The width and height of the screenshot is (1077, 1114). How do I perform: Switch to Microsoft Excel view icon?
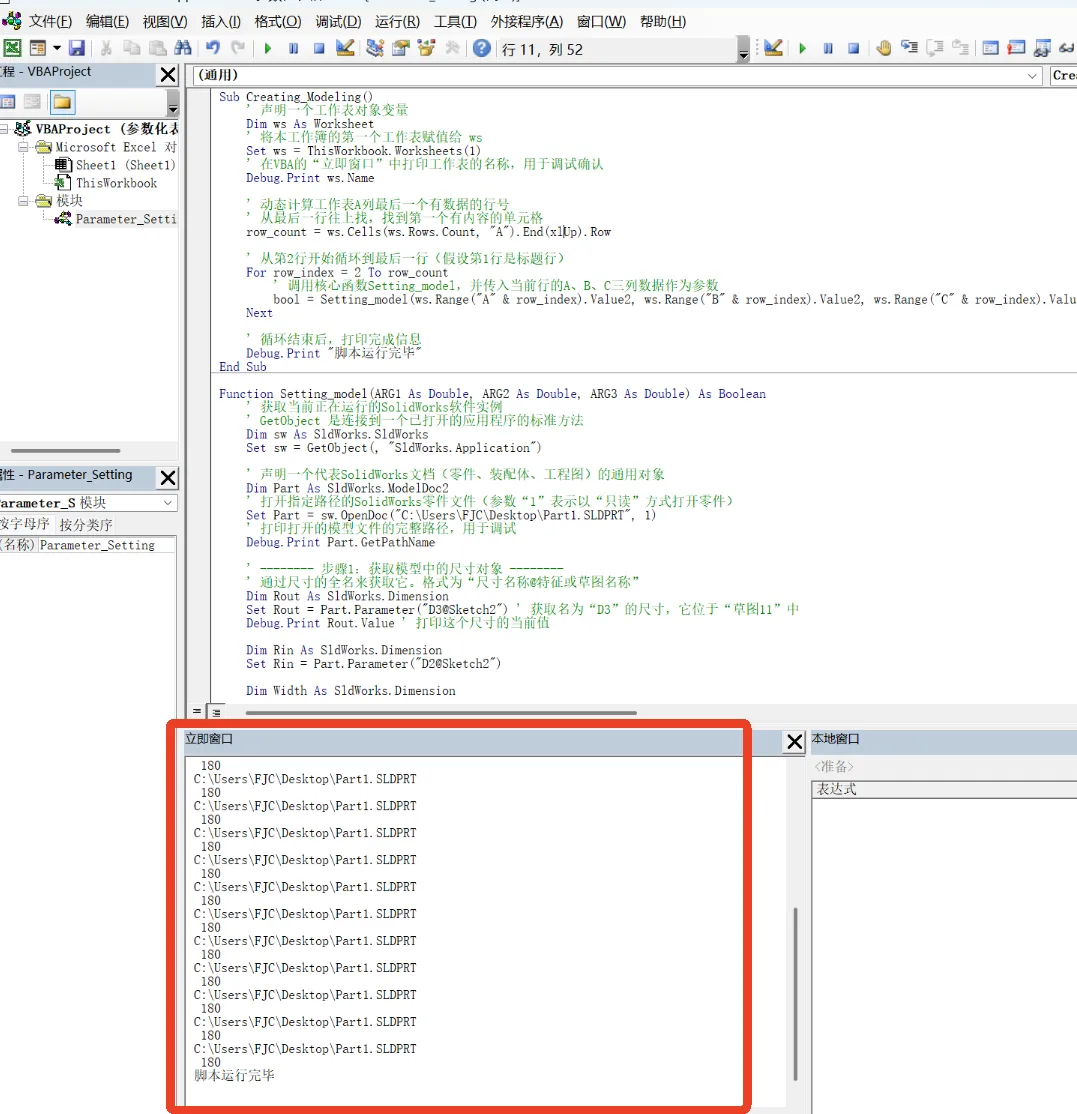click(12, 48)
